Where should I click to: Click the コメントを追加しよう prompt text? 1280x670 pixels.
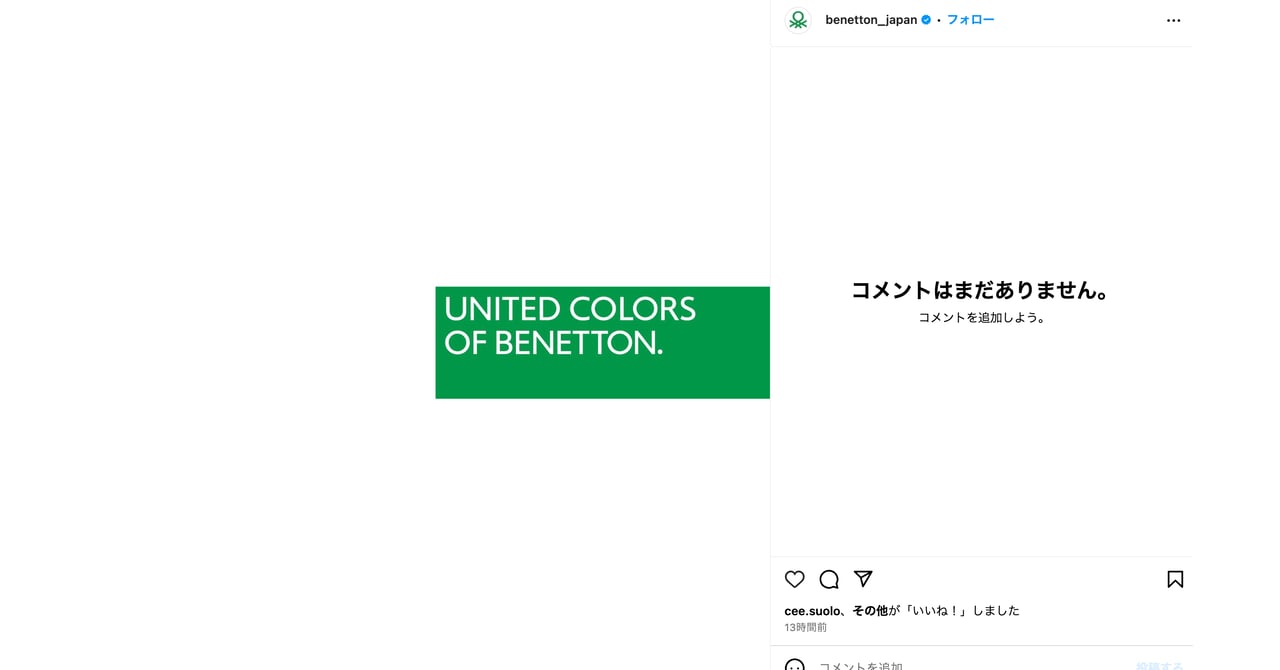981,318
